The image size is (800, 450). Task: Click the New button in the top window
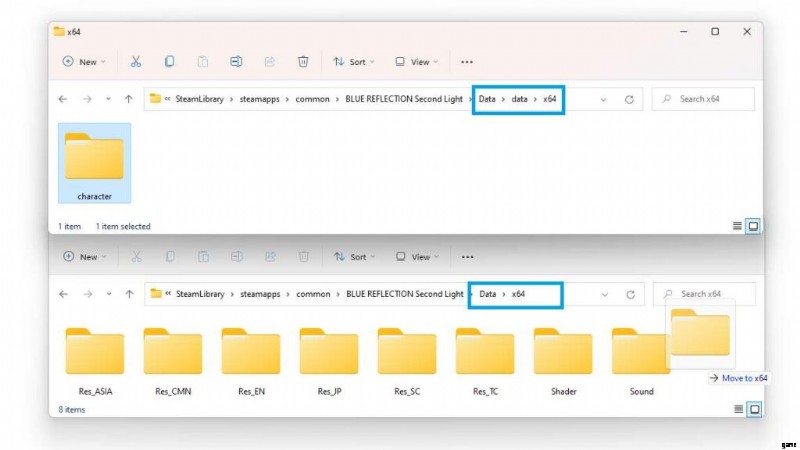82,62
